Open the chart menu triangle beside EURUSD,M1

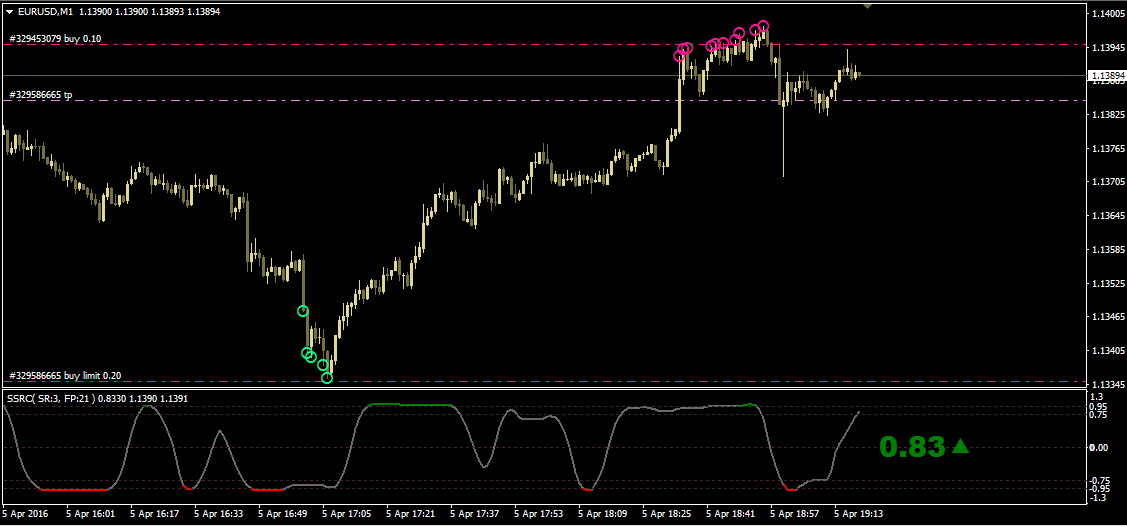coord(9,12)
